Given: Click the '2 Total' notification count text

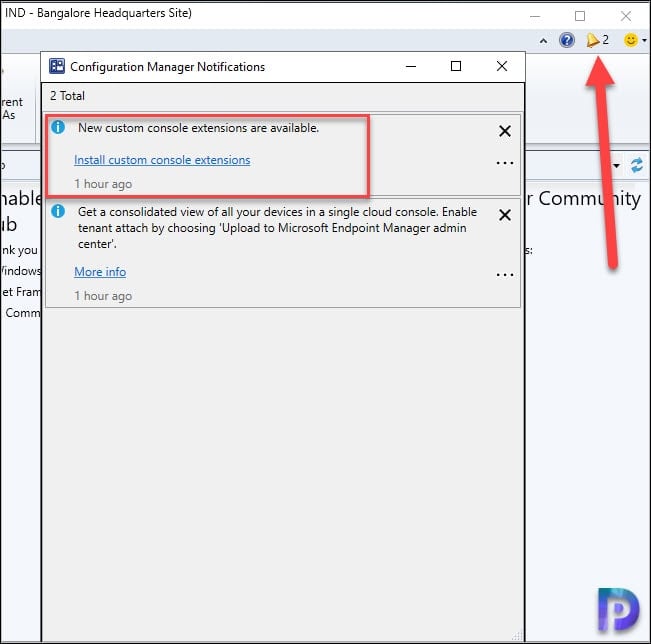Looking at the screenshot, I should click(x=67, y=96).
